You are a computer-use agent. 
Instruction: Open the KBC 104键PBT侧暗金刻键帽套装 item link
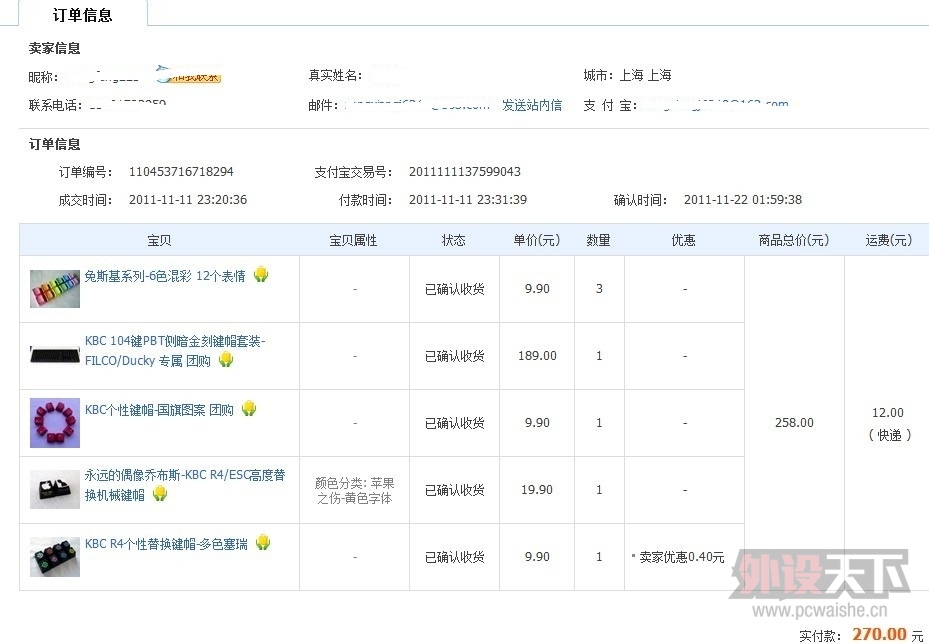[175, 351]
